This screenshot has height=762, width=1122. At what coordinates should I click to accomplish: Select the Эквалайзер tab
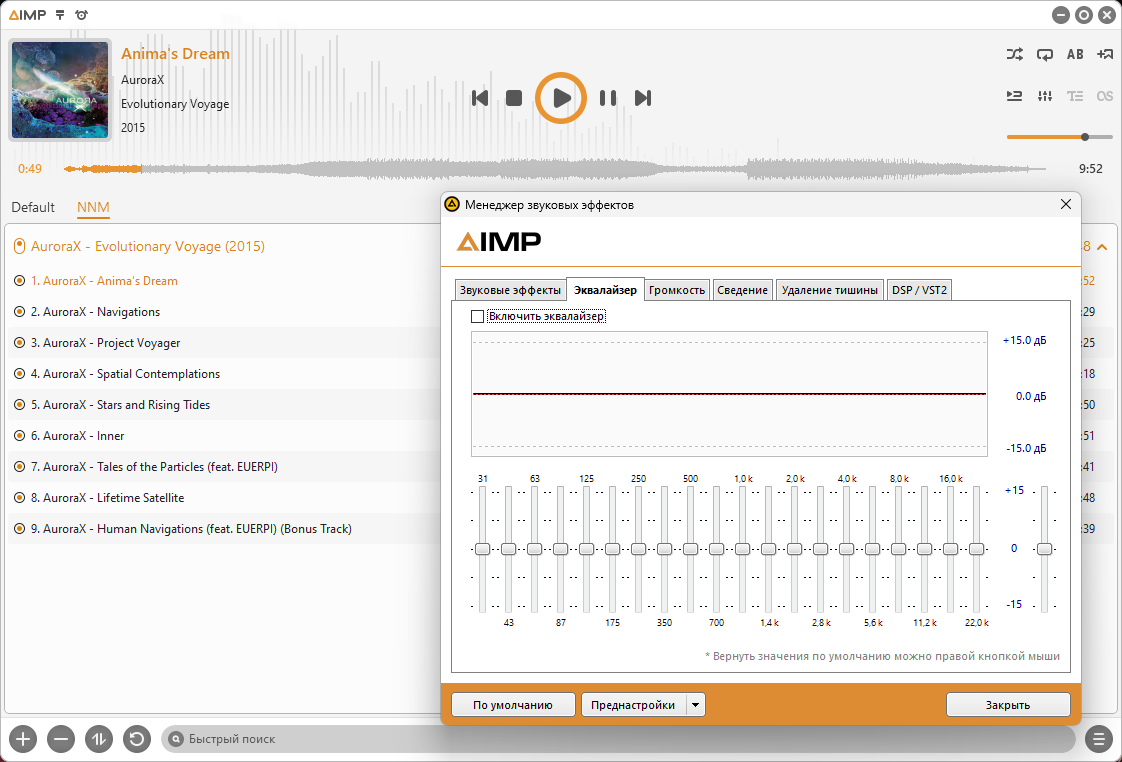605,290
